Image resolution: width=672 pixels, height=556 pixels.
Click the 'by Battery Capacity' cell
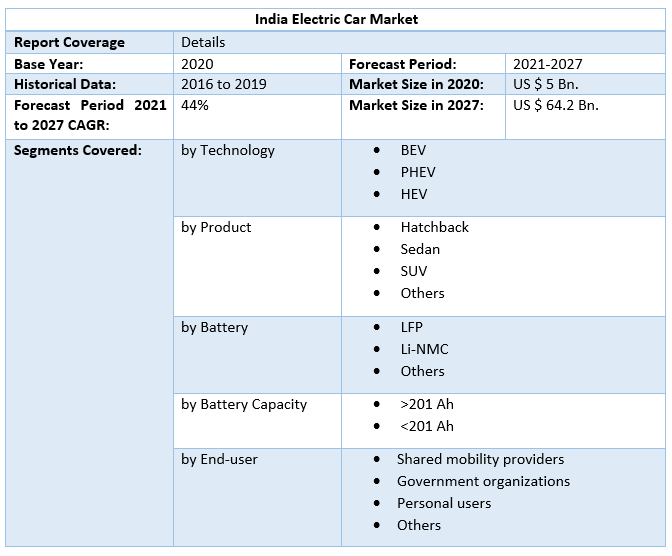(244, 404)
